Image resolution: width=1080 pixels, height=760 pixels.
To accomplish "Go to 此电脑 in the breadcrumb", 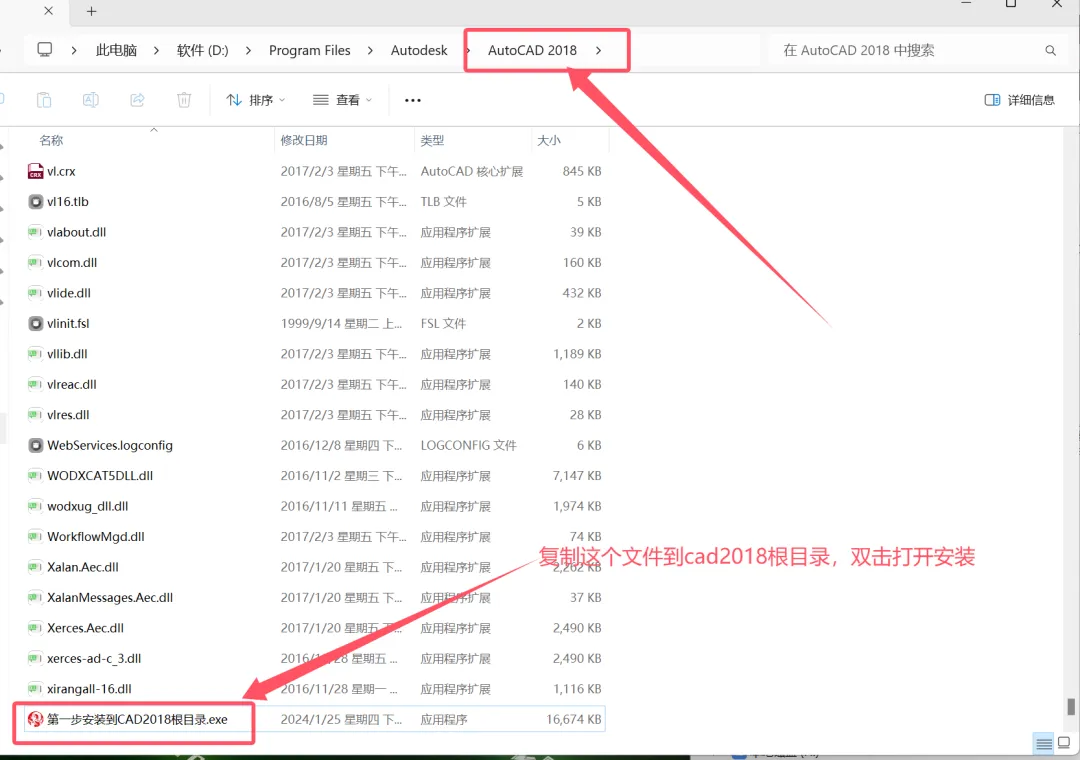I will [x=116, y=50].
